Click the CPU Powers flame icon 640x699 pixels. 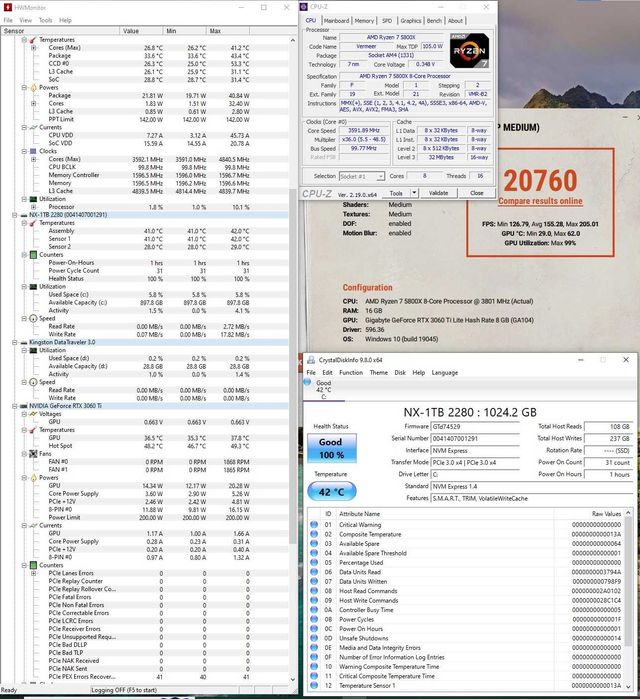[x=33, y=87]
